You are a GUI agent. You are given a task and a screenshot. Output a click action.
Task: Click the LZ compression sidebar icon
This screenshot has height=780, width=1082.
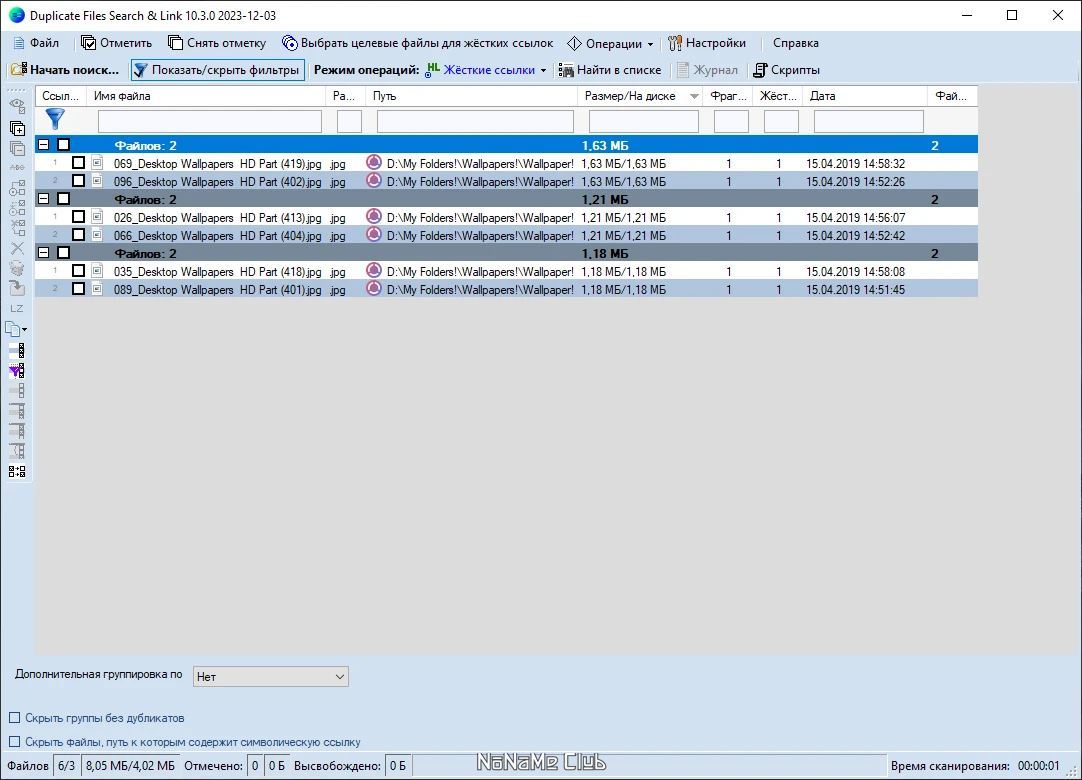[x=17, y=309]
